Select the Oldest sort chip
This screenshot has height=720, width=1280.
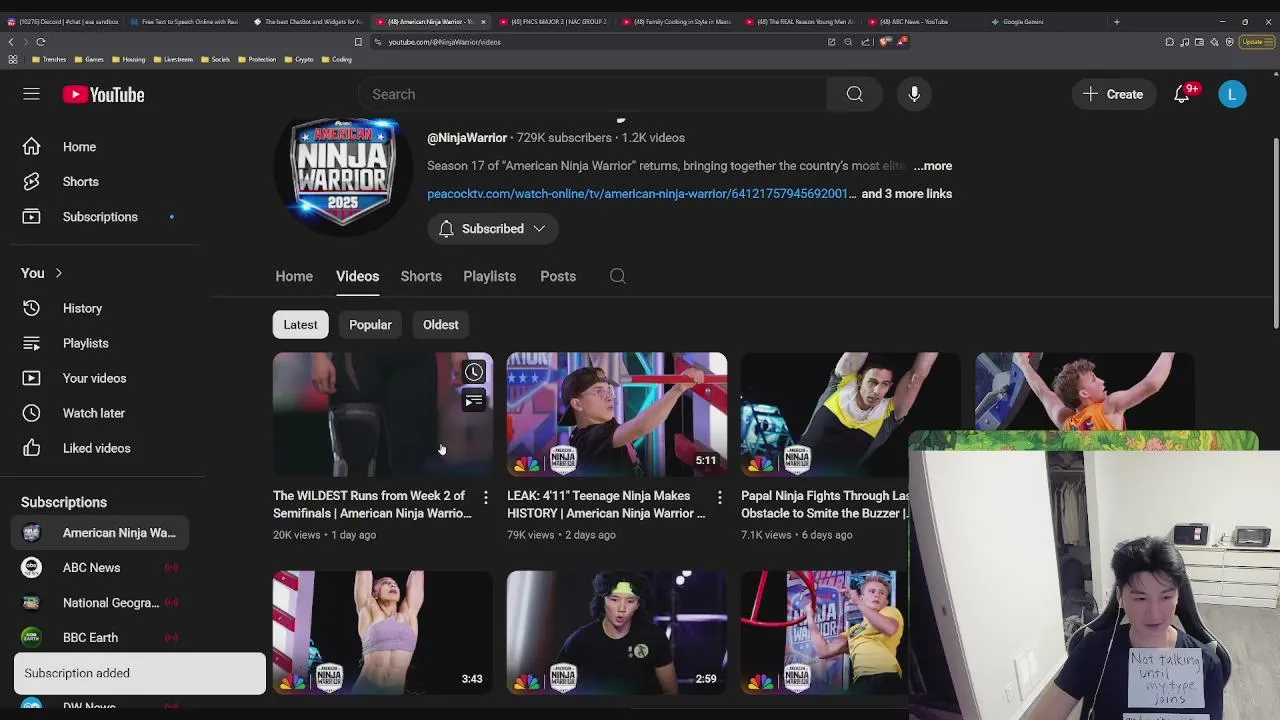click(x=440, y=325)
